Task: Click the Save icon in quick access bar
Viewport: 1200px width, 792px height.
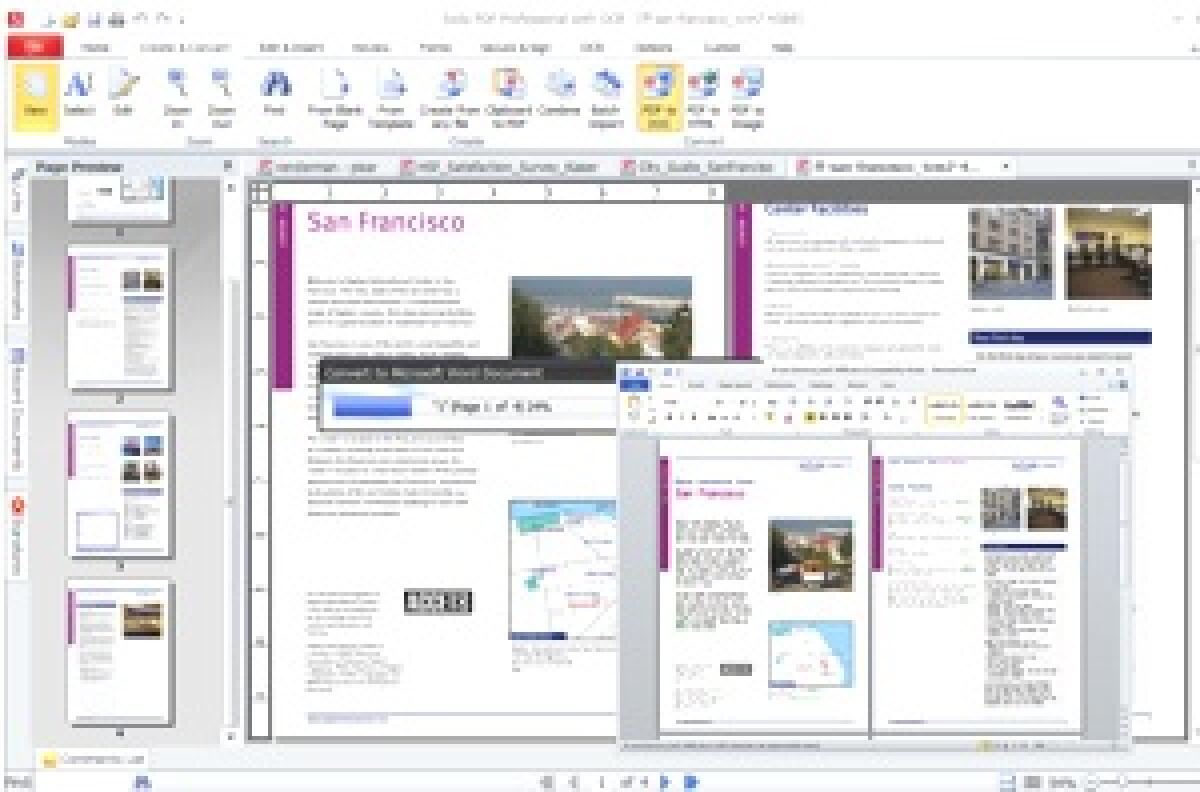Action: point(97,18)
